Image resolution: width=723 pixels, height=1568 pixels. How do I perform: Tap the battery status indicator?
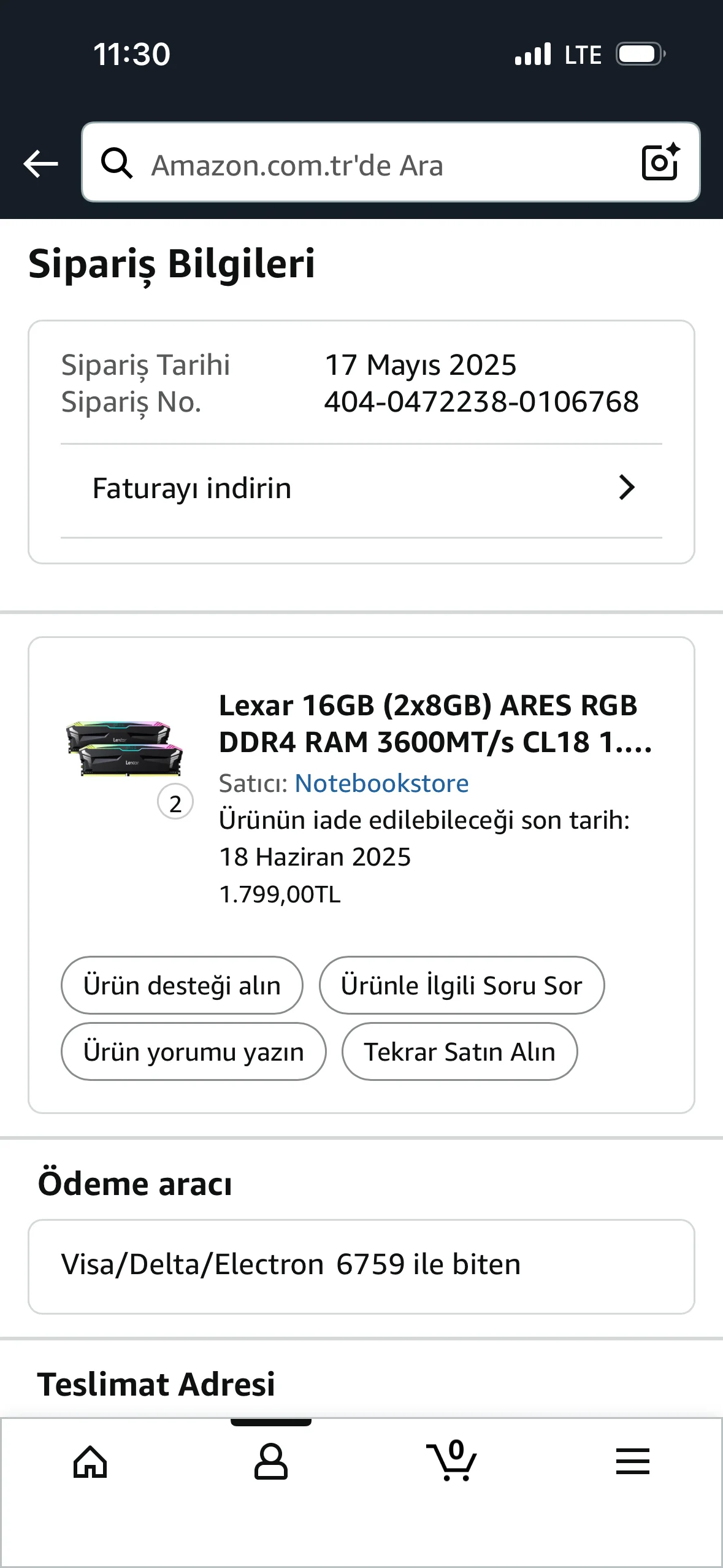pos(640,54)
